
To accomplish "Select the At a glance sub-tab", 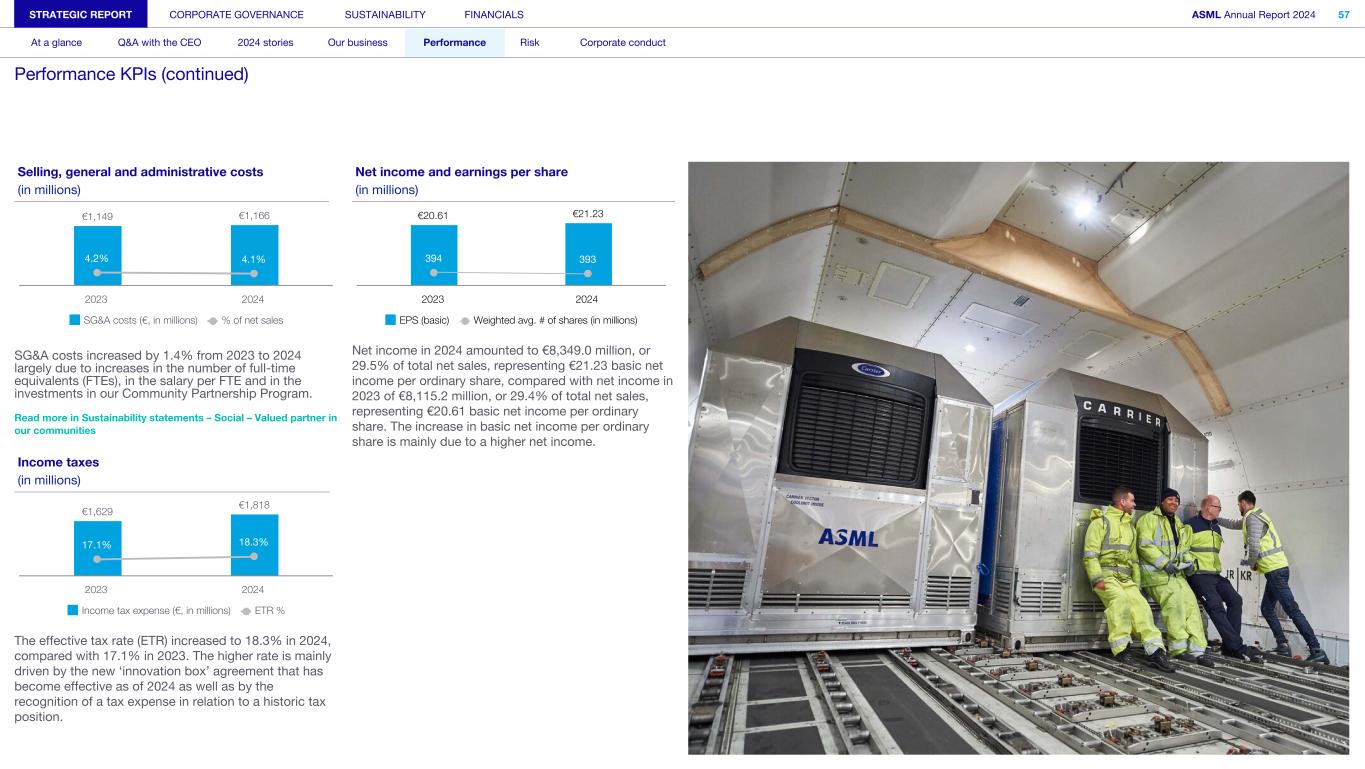I will tap(56, 43).
